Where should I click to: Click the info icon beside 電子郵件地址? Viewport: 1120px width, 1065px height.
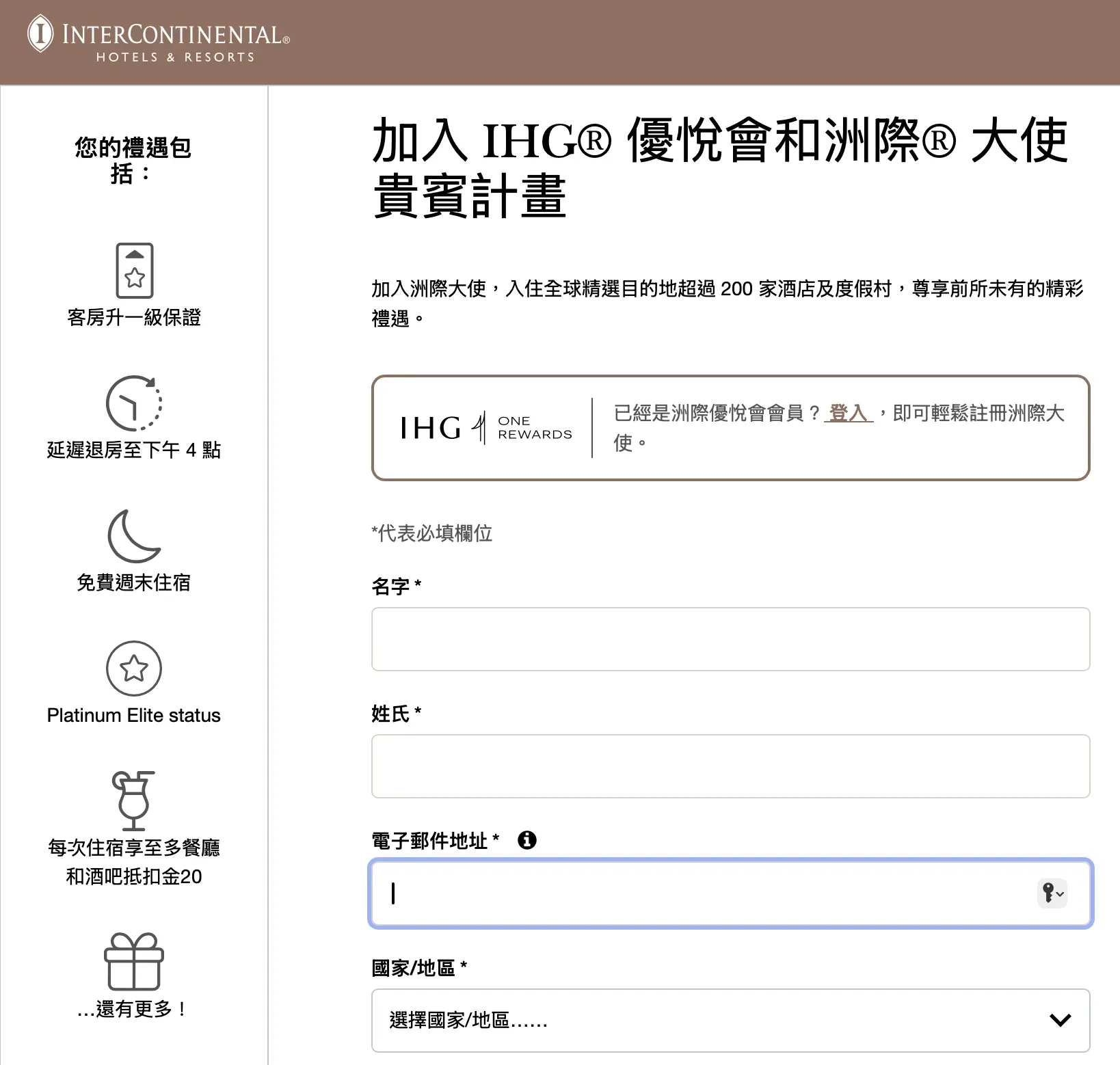point(527,839)
